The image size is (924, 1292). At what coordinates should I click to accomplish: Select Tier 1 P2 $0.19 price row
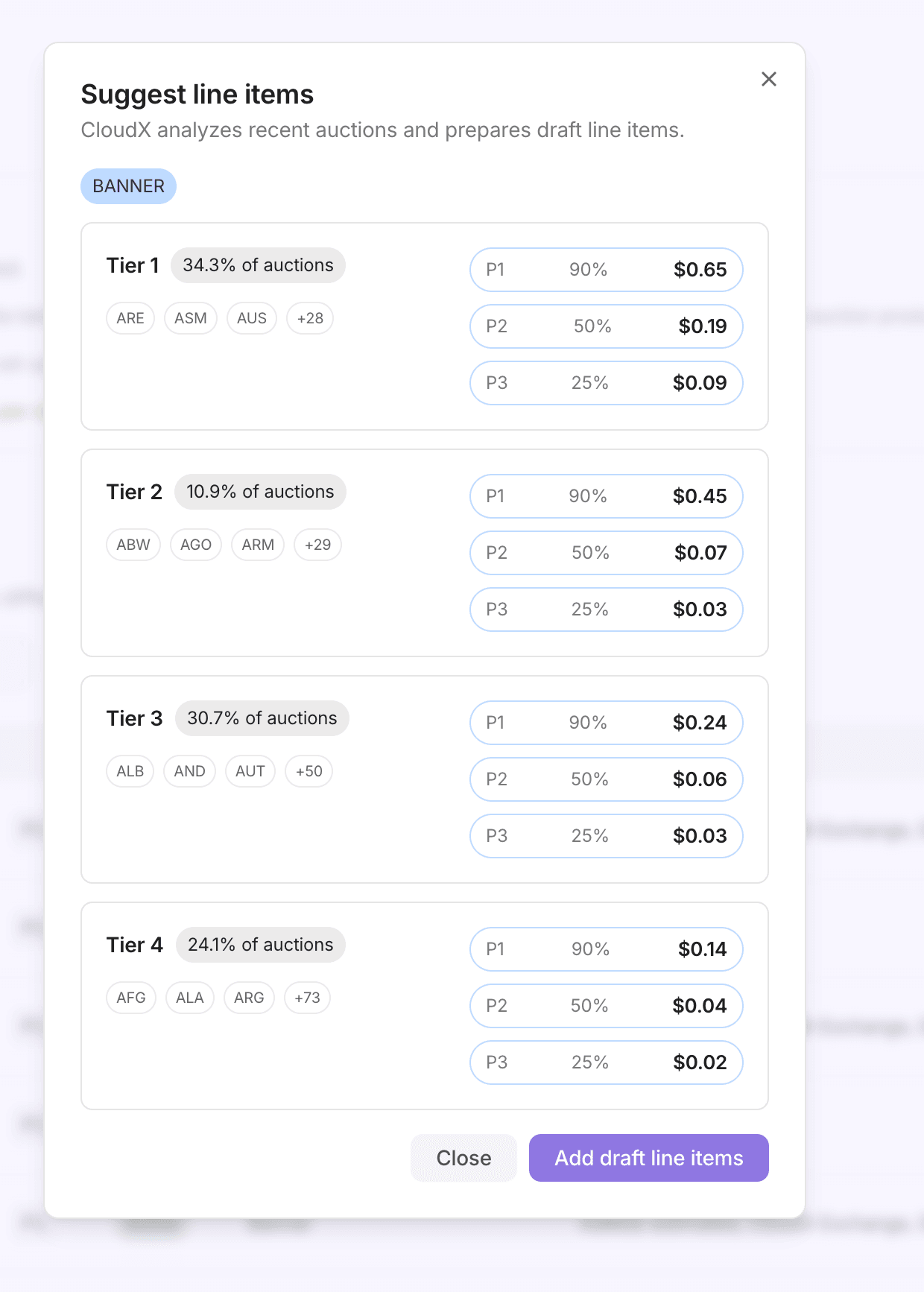[x=607, y=326]
